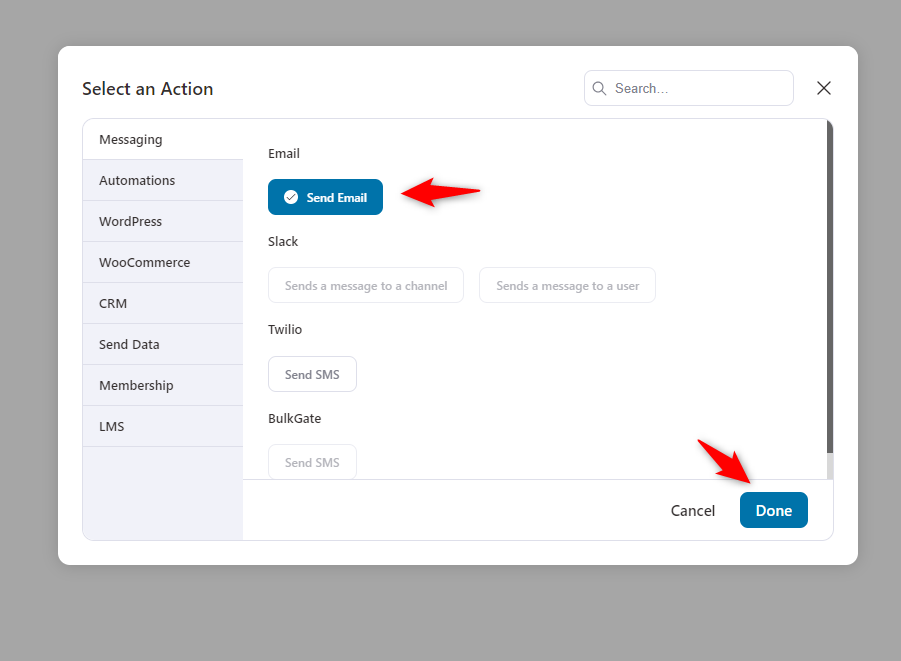Open the Membership category
Image resolution: width=901 pixels, height=661 pixels.
pyautogui.click(x=163, y=385)
